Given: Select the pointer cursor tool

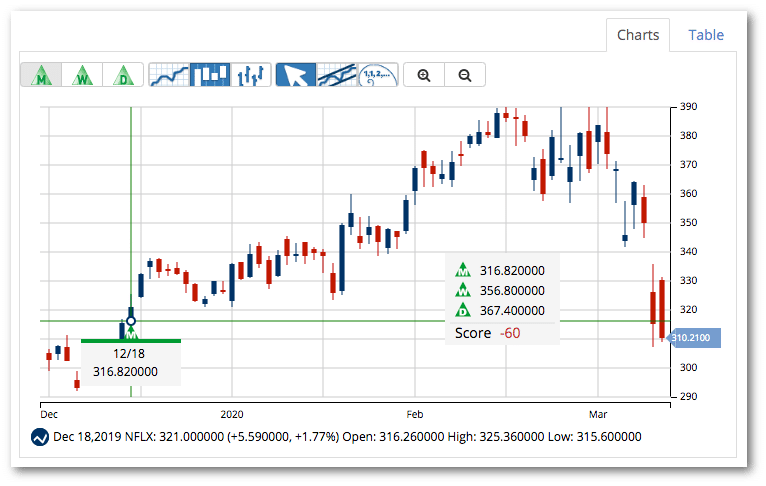Looking at the screenshot, I should [x=296, y=75].
